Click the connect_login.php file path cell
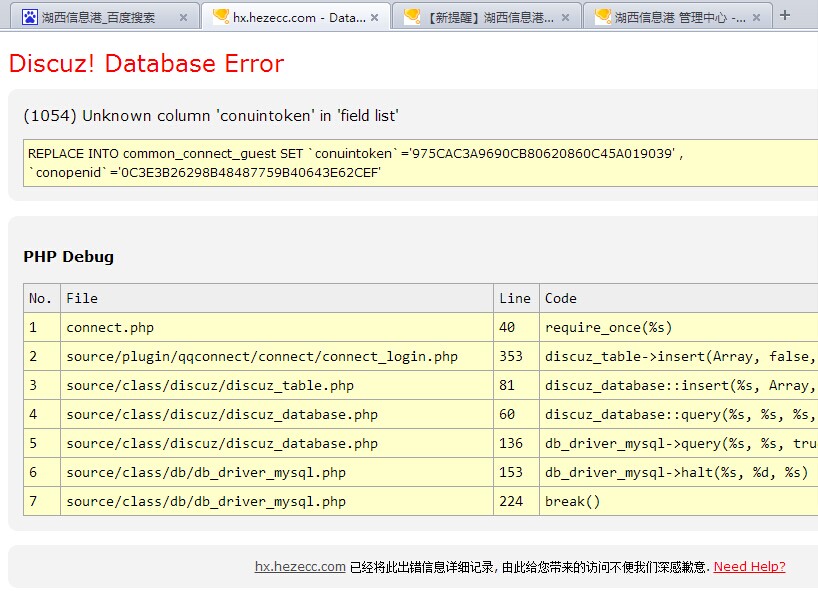This screenshot has width=818, height=593. click(262, 356)
